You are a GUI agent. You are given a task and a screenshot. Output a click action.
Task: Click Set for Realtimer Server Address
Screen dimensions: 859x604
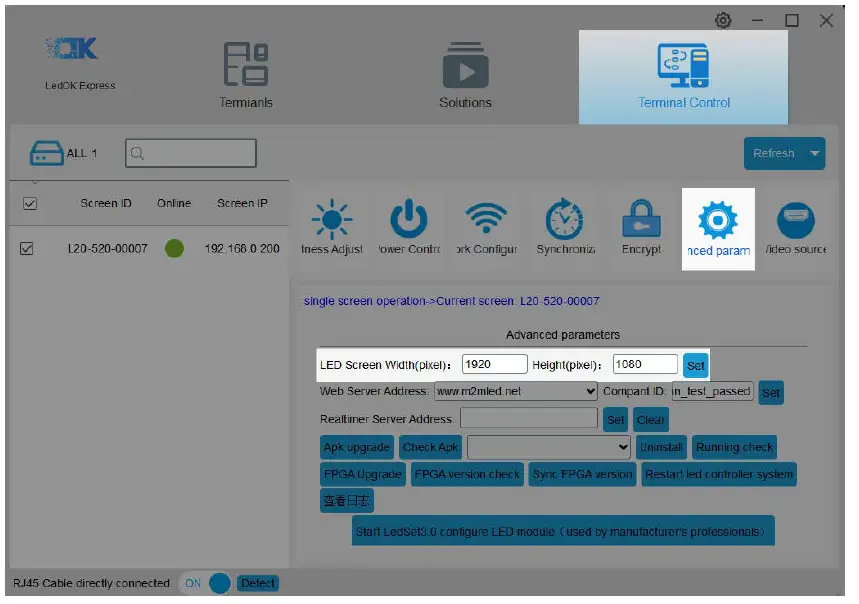(615, 420)
